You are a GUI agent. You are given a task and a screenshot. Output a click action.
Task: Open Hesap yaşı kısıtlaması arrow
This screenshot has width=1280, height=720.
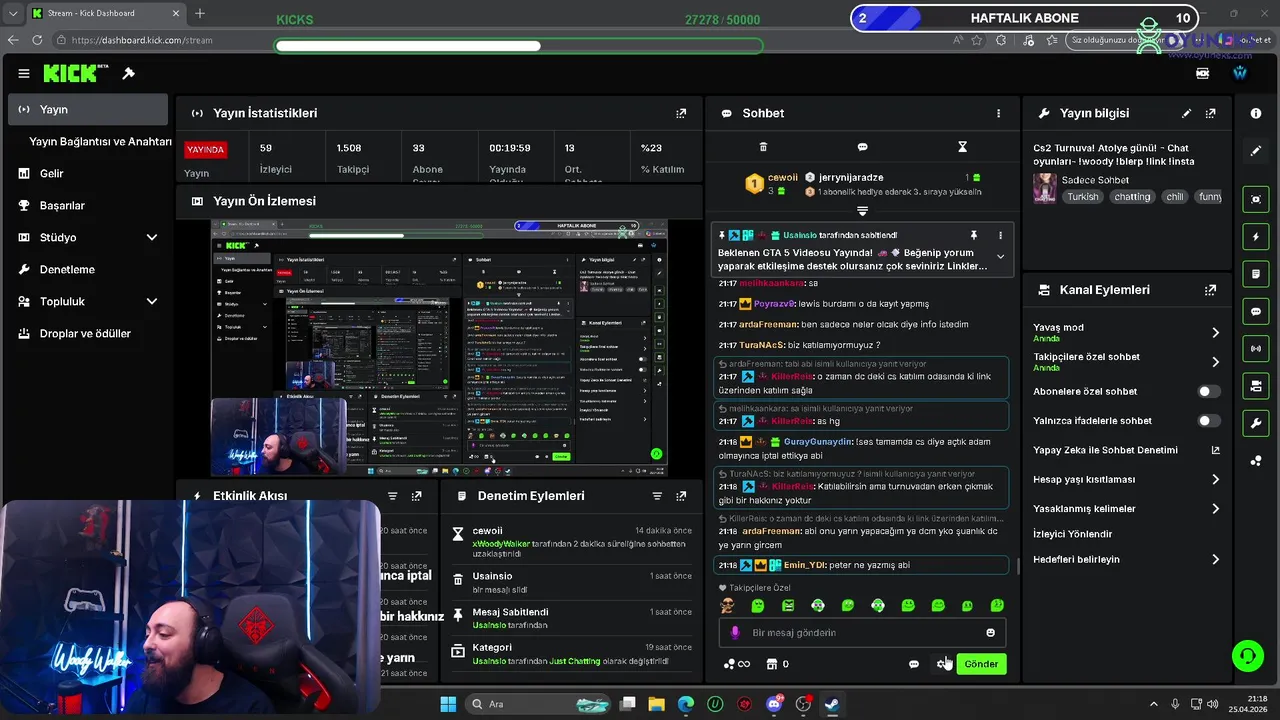[x=1215, y=479]
